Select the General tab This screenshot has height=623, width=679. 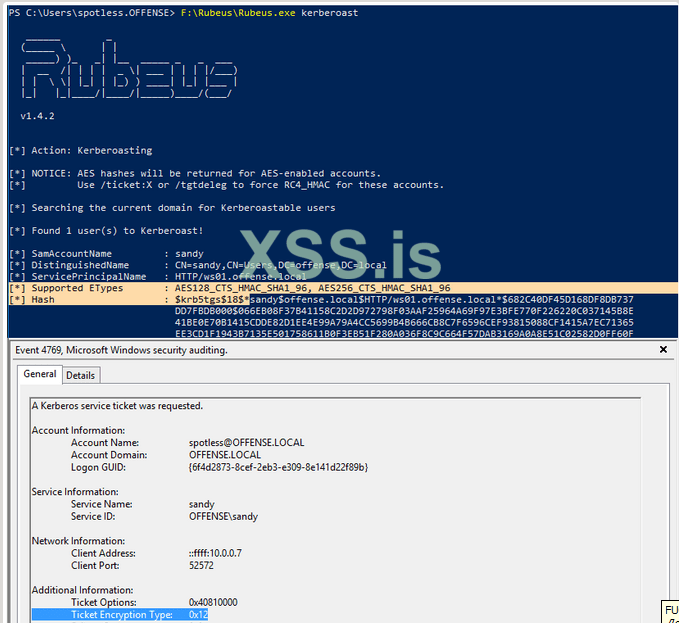[40, 374]
